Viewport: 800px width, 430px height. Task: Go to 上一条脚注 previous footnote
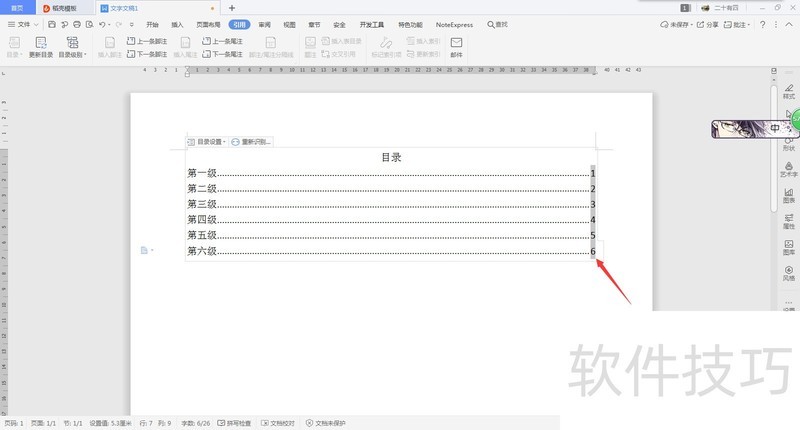(147, 41)
